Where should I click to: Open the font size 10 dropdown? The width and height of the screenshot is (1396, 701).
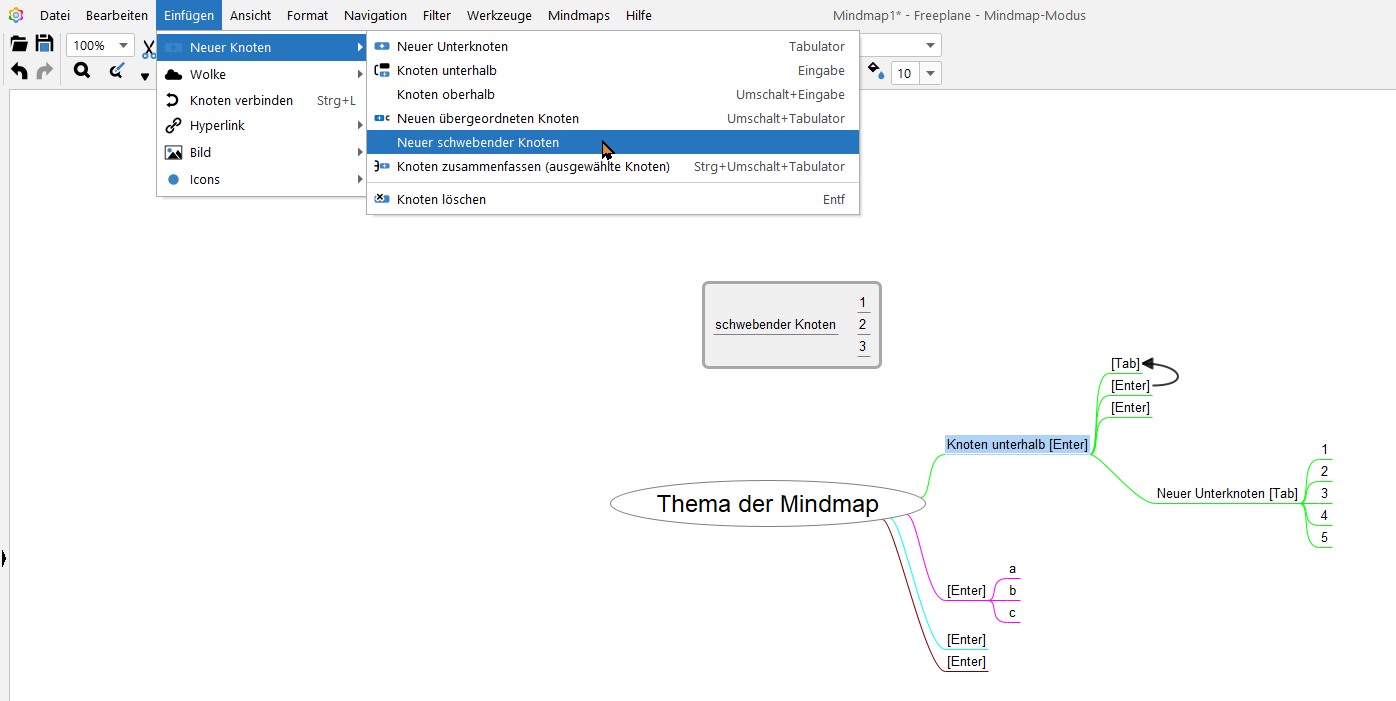click(x=916, y=73)
